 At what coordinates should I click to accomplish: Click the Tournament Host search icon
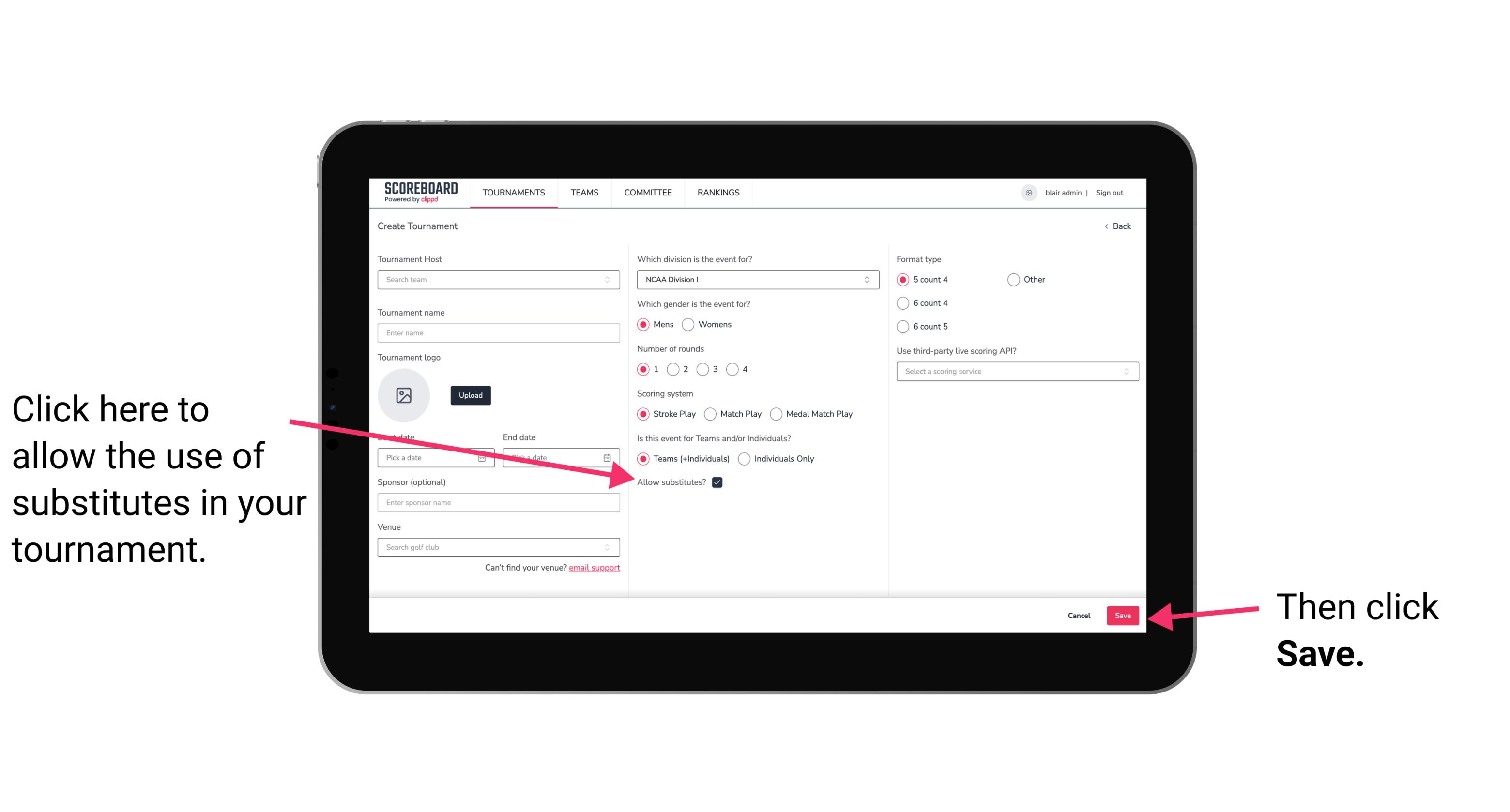[612, 279]
